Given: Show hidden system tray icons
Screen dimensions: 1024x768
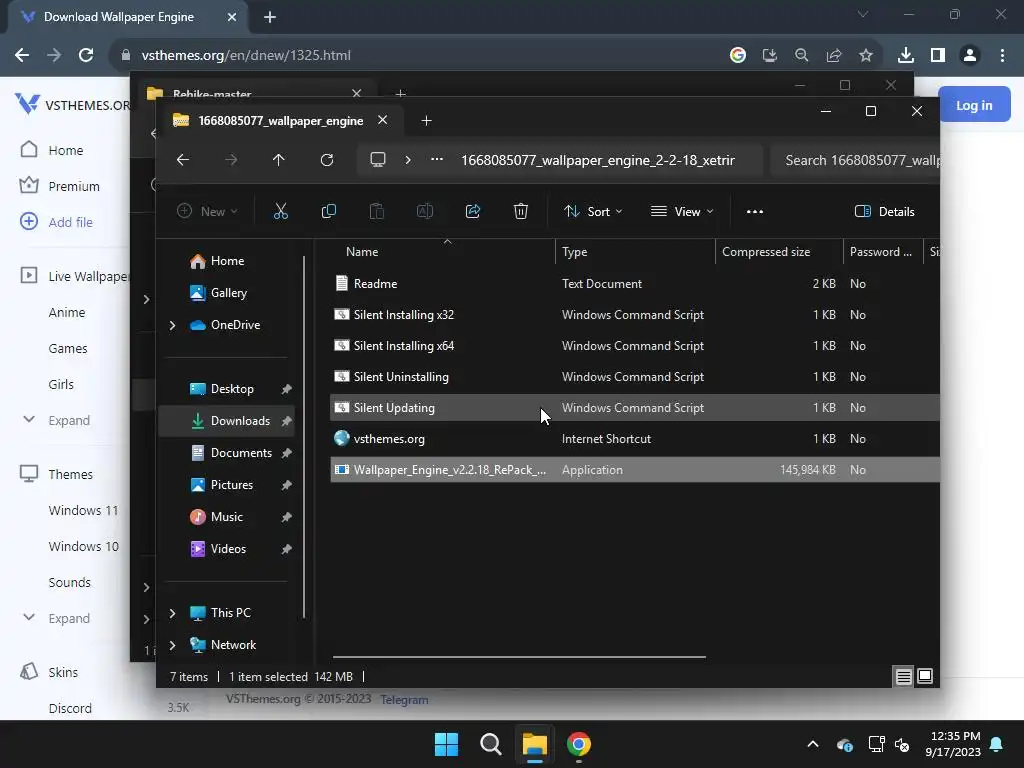Looking at the screenshot, I should tap(812, 744).
